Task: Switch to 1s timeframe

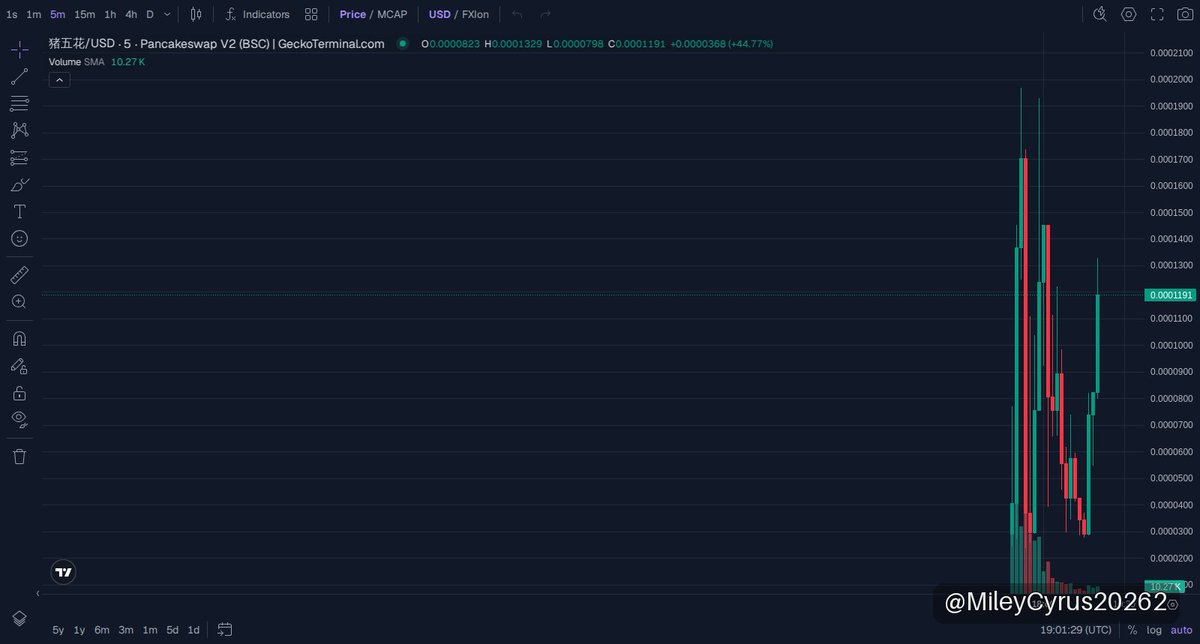Action: click(11, 14)
